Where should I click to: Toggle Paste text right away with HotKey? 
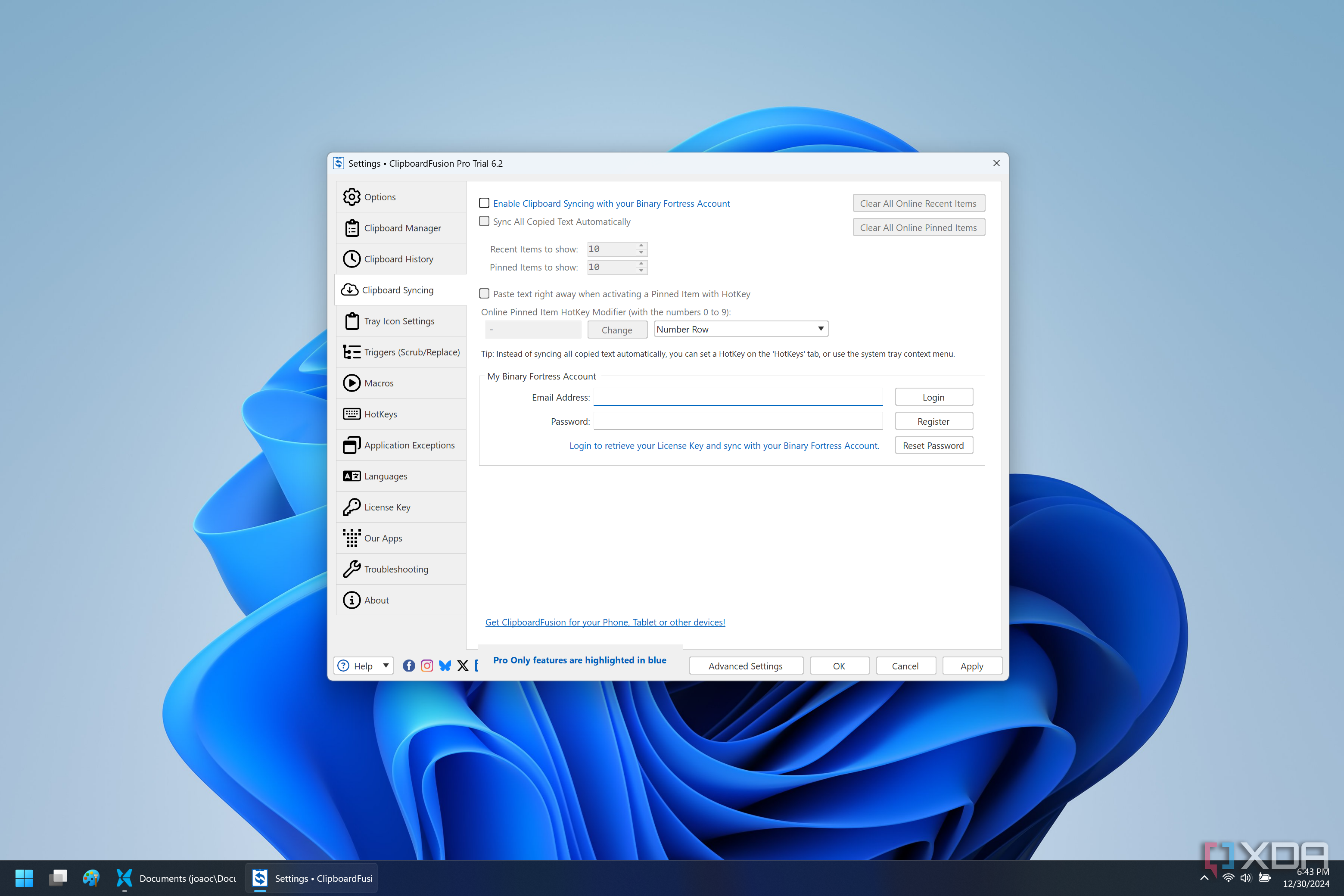484,294
